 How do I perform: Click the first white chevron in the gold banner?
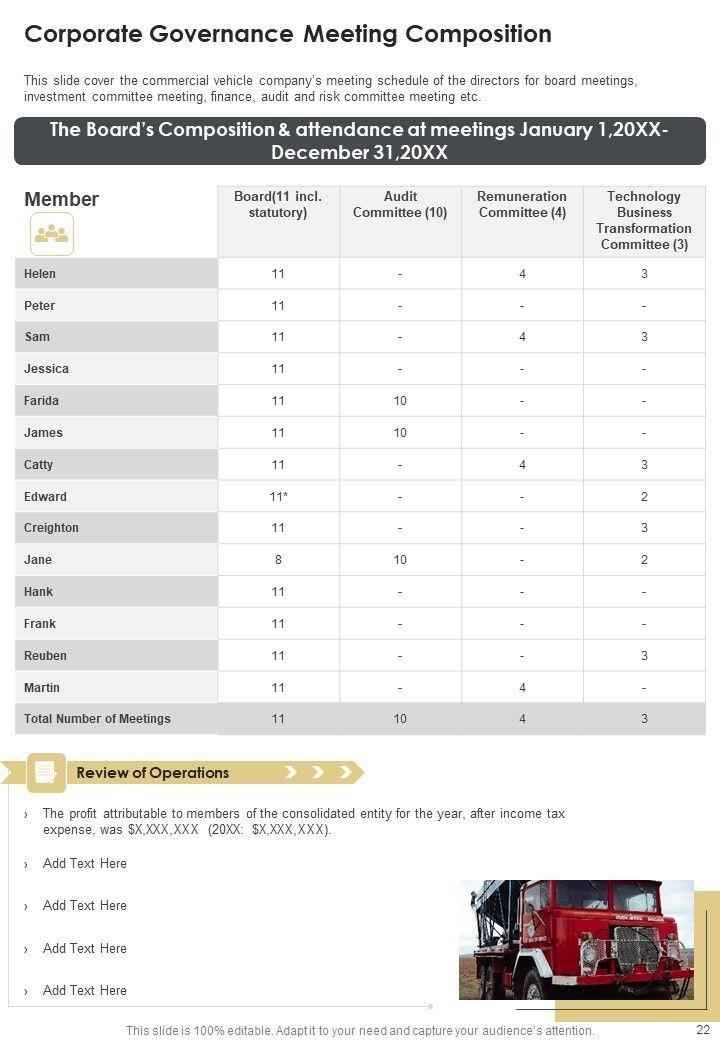coord(292,772)
